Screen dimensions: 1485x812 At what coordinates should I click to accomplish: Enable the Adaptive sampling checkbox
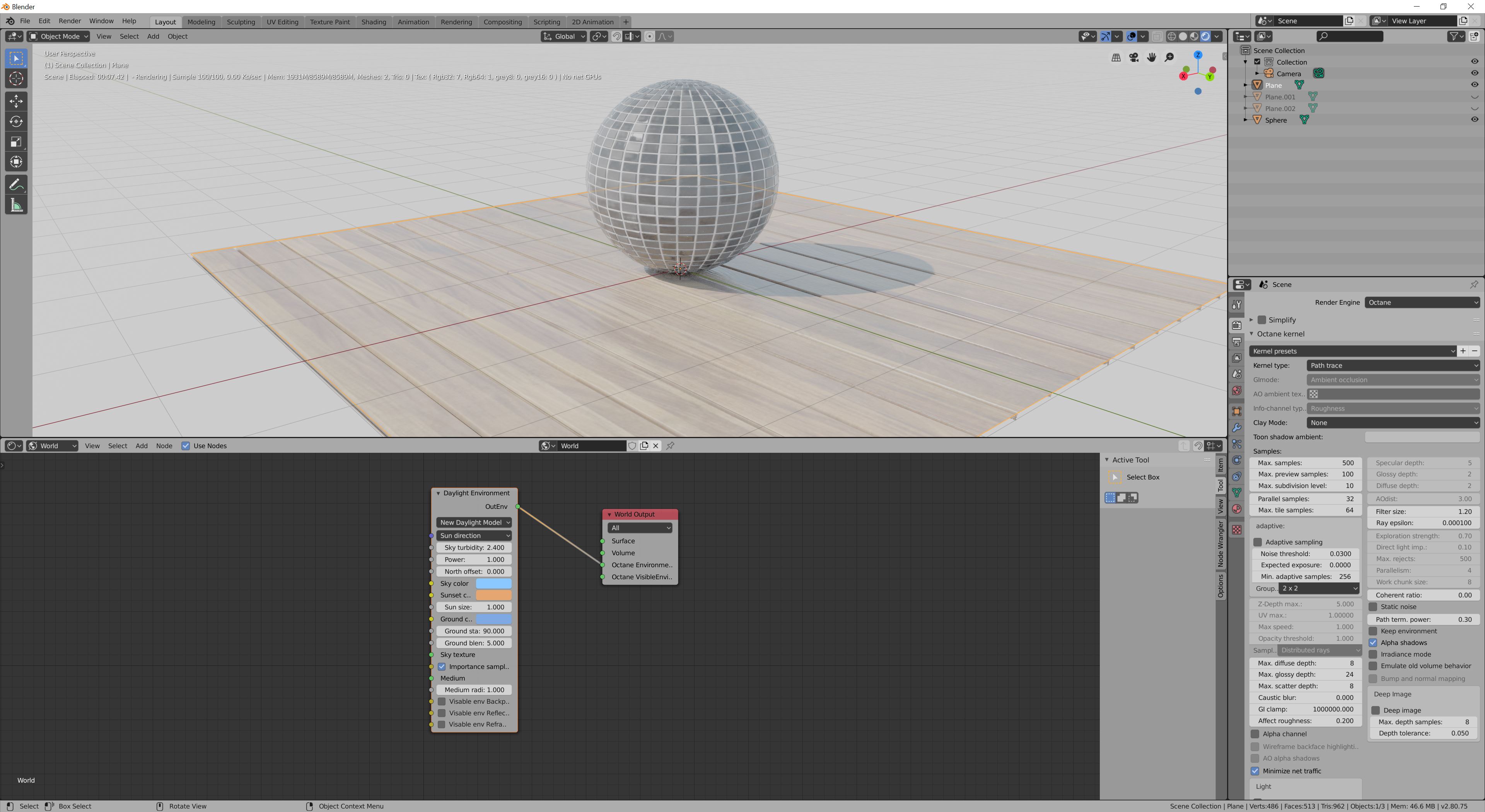pos(1258,542)
